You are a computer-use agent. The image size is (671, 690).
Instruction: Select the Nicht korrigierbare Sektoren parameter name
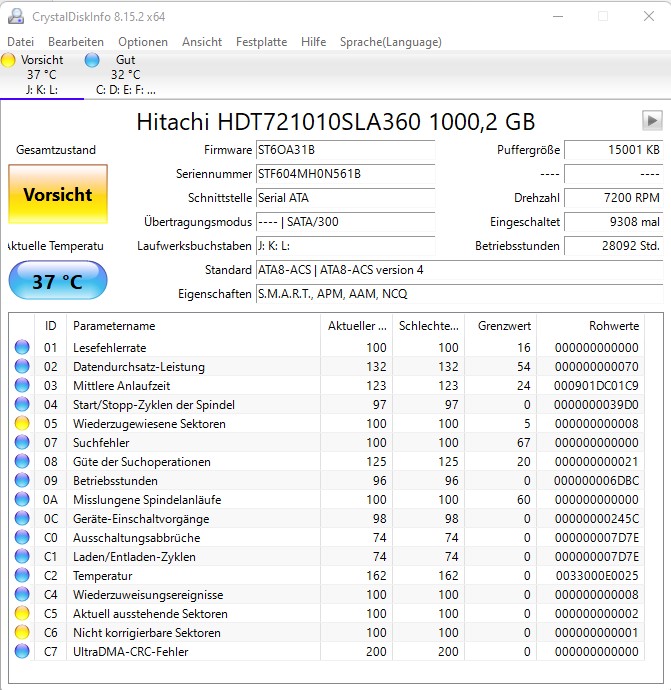[147, 633]
